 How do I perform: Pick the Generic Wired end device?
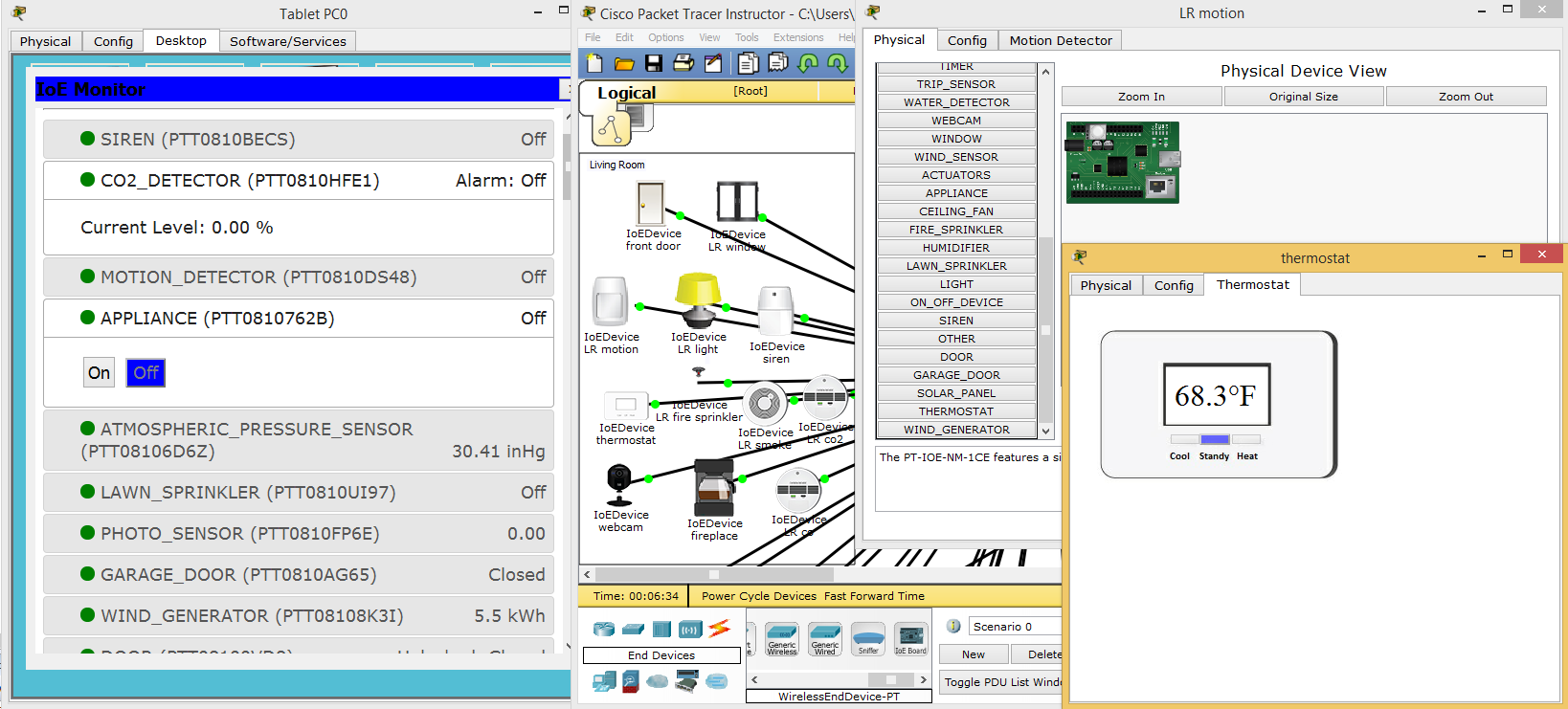(x=825, y=639)
